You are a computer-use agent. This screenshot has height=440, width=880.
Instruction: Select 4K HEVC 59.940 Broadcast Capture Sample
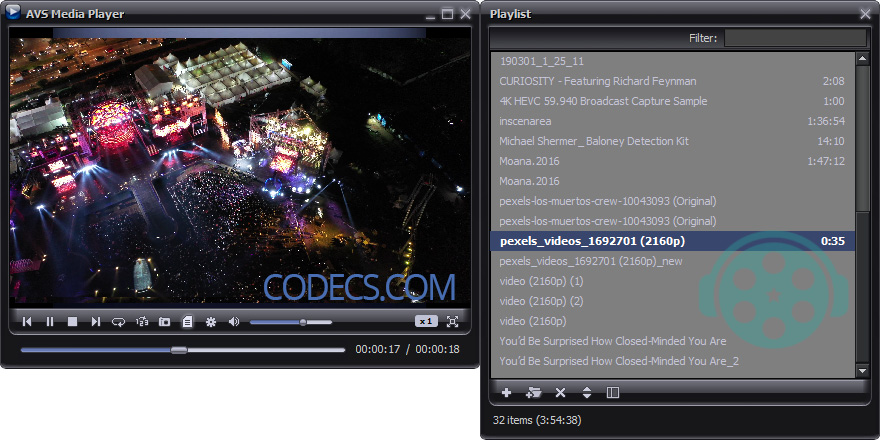[672, 101]
